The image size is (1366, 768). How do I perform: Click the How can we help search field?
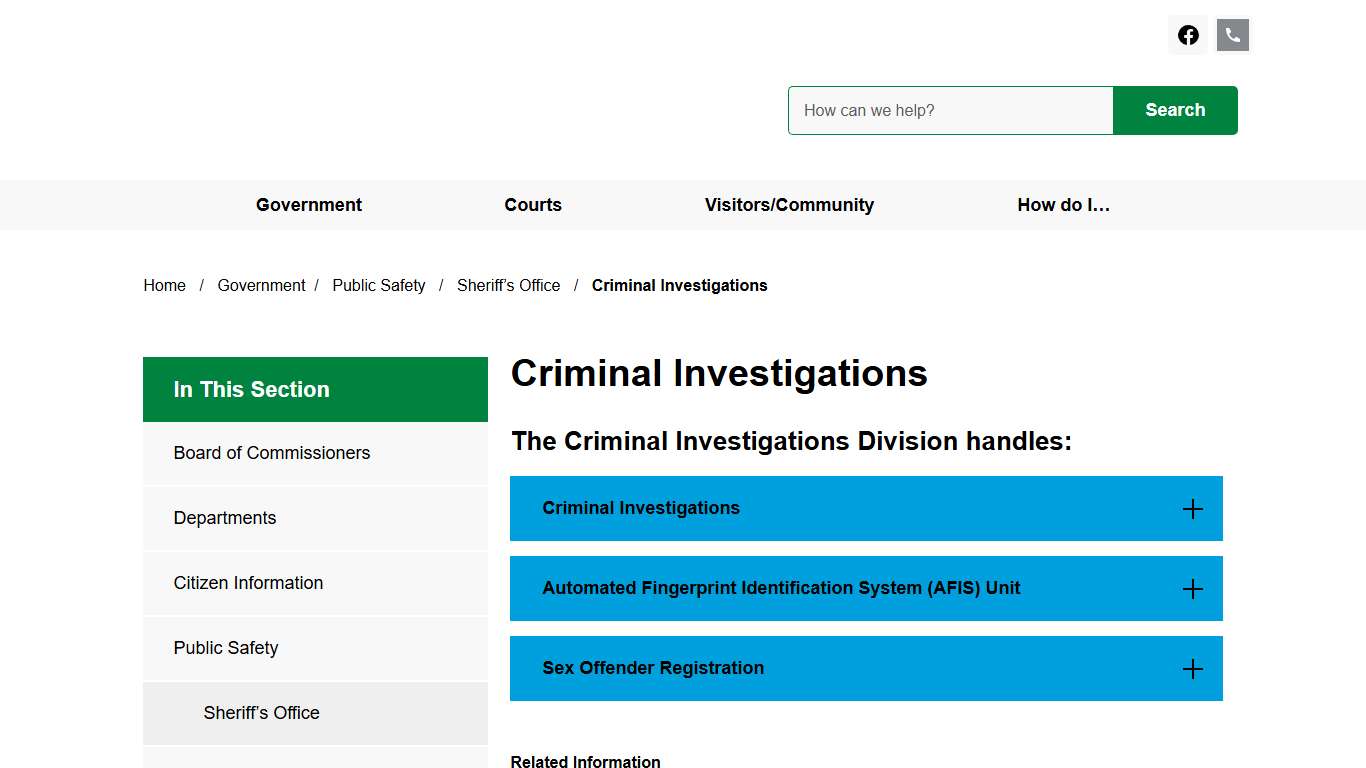950,110
